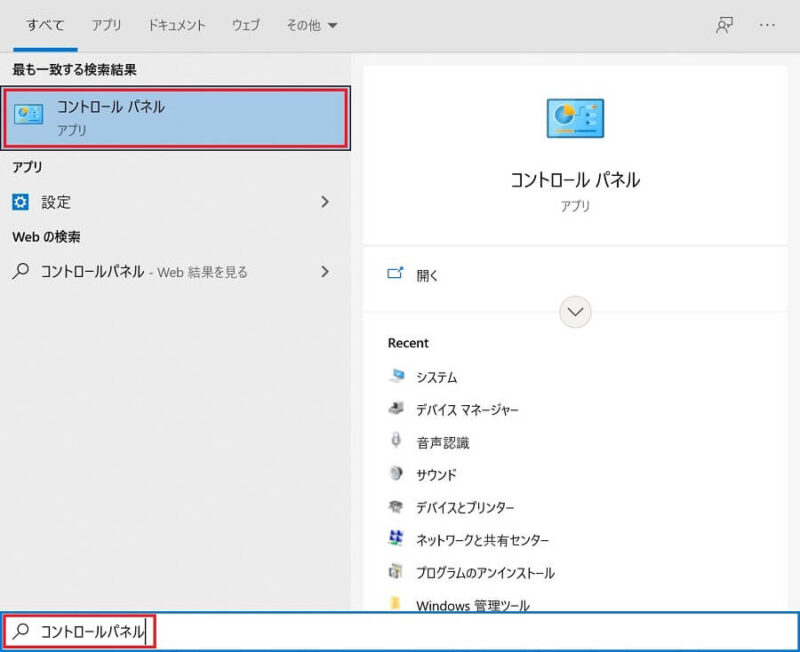This screenshot has height=652, width=800.
Task: Click the open-window icon beside 開く
Action: tap(395, 274)
